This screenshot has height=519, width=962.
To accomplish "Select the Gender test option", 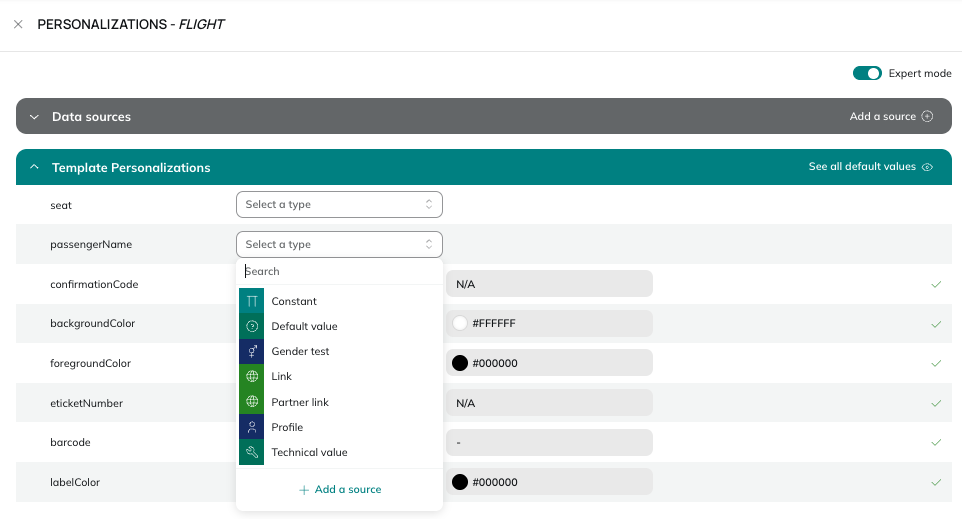I will click(x=339, y=352).
